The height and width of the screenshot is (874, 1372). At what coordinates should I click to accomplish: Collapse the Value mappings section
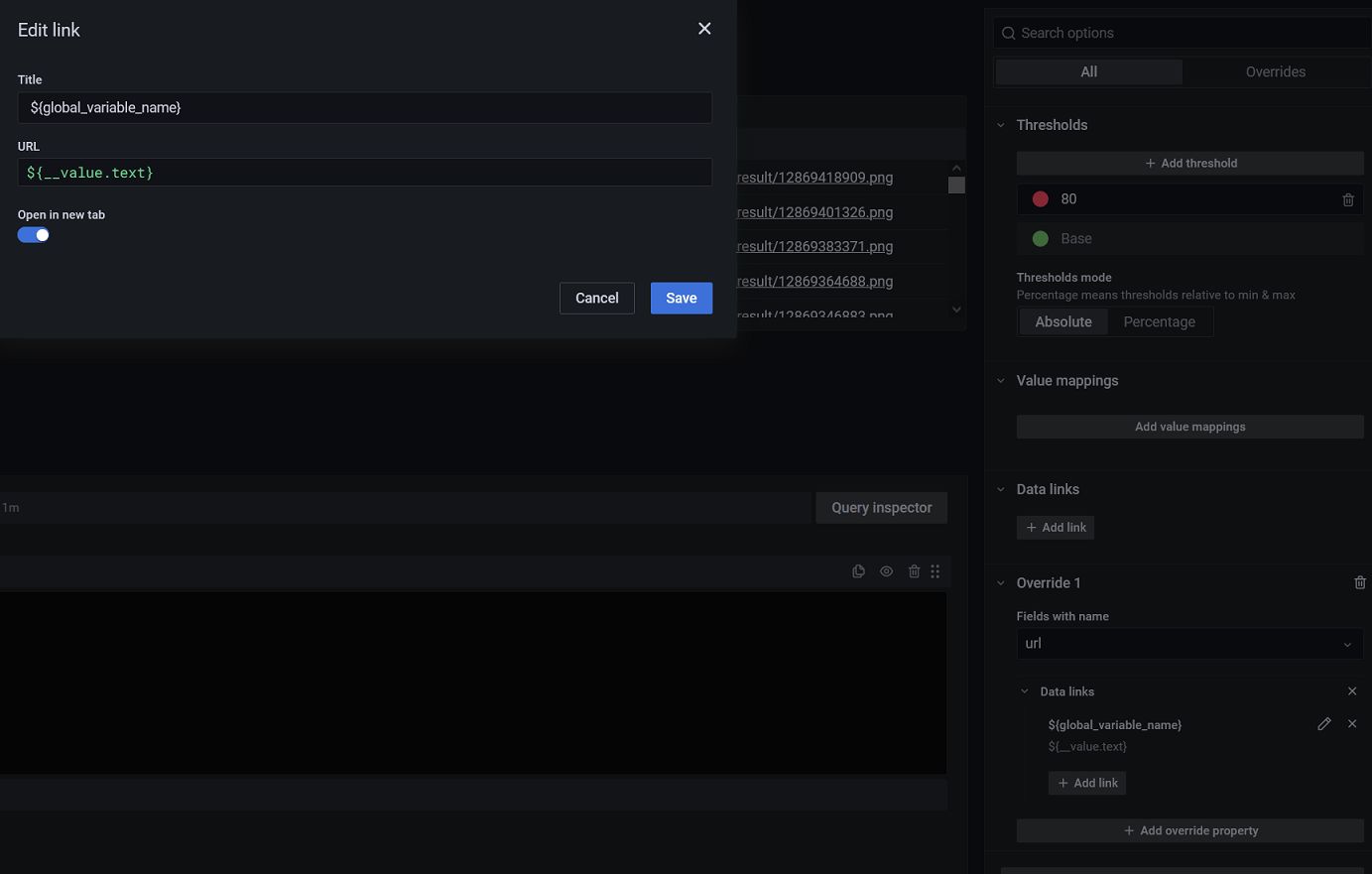[x=1001, y=381]
